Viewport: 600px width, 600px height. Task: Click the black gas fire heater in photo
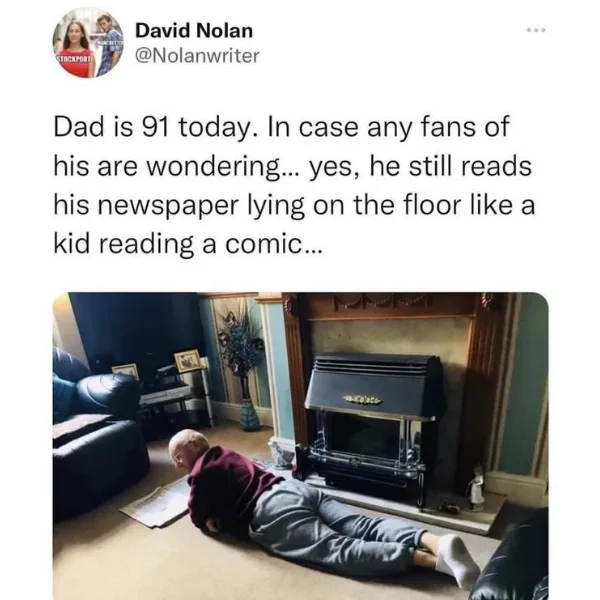tap(373, 425)
